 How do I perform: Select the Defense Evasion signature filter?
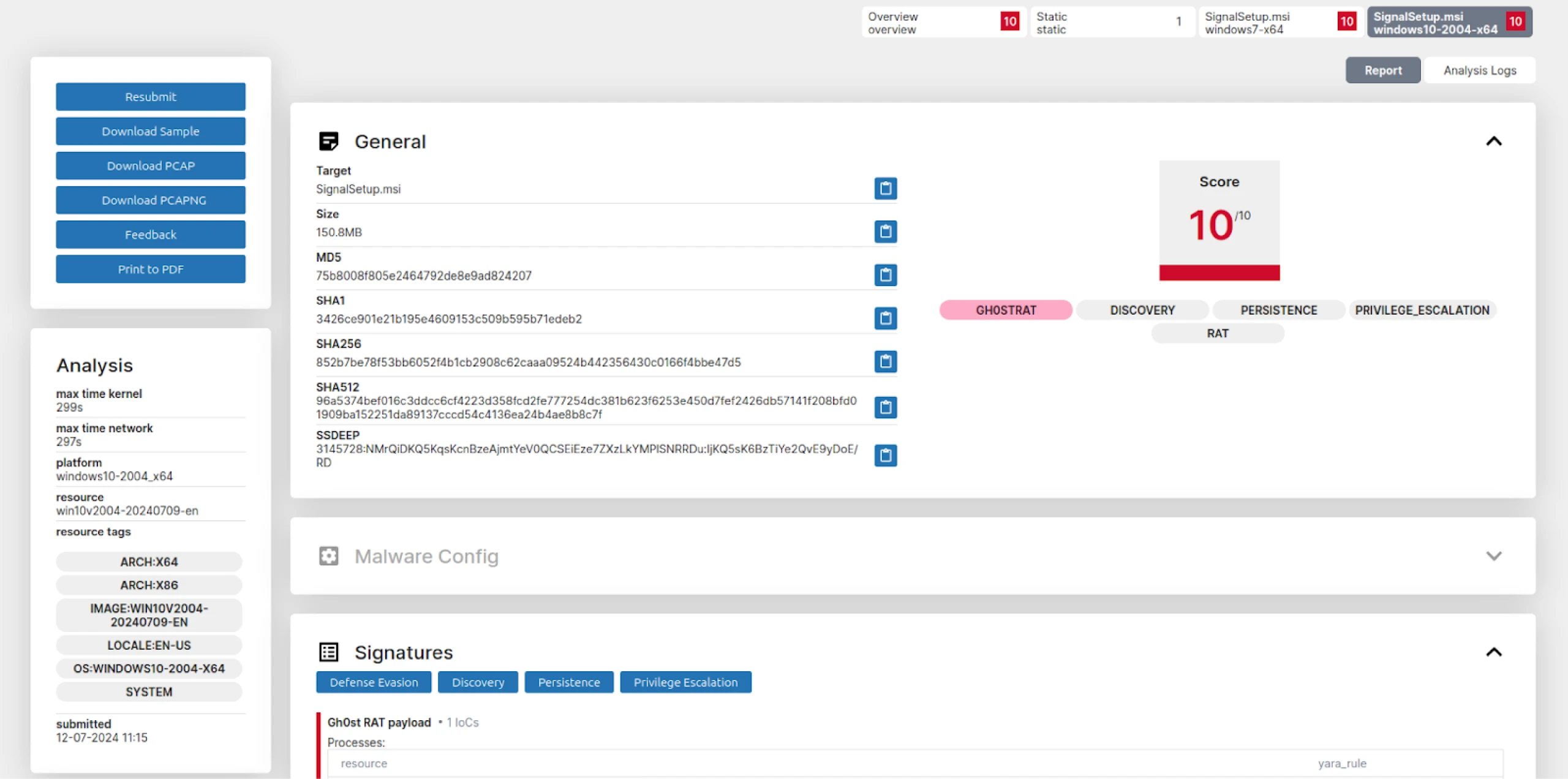click(x=373, y=682)
